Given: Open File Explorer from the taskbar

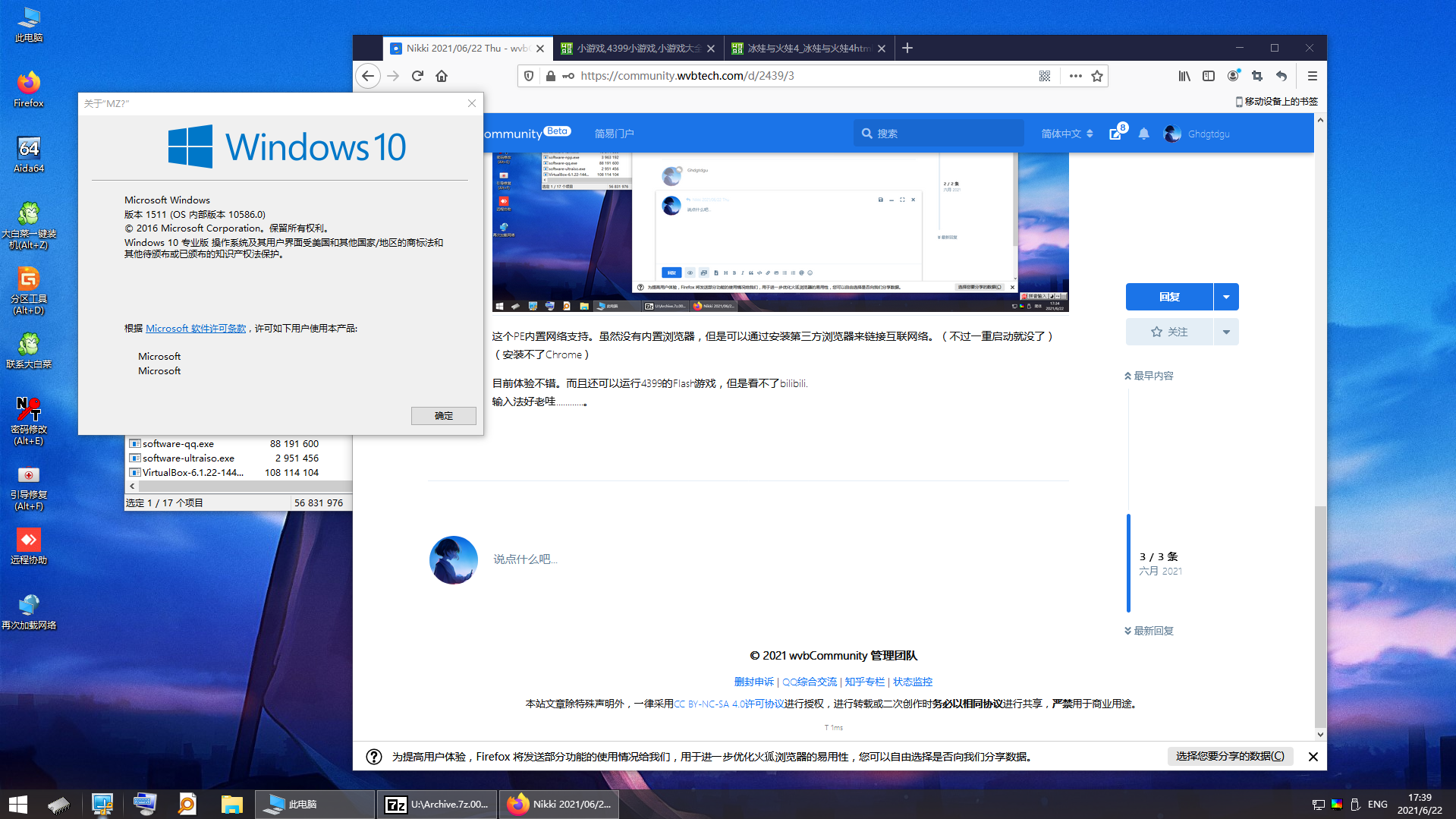Looking at the screenshot, I should click(x=231, y=805).
